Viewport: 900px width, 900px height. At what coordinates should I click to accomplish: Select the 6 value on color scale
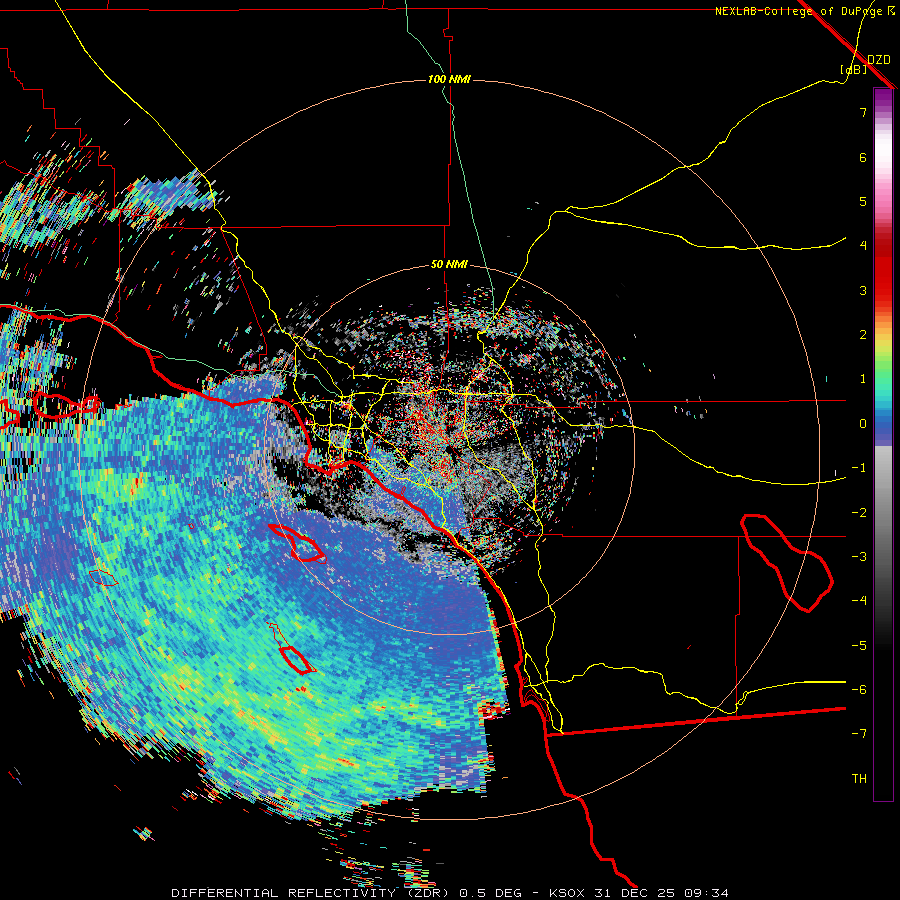(863, 157)
